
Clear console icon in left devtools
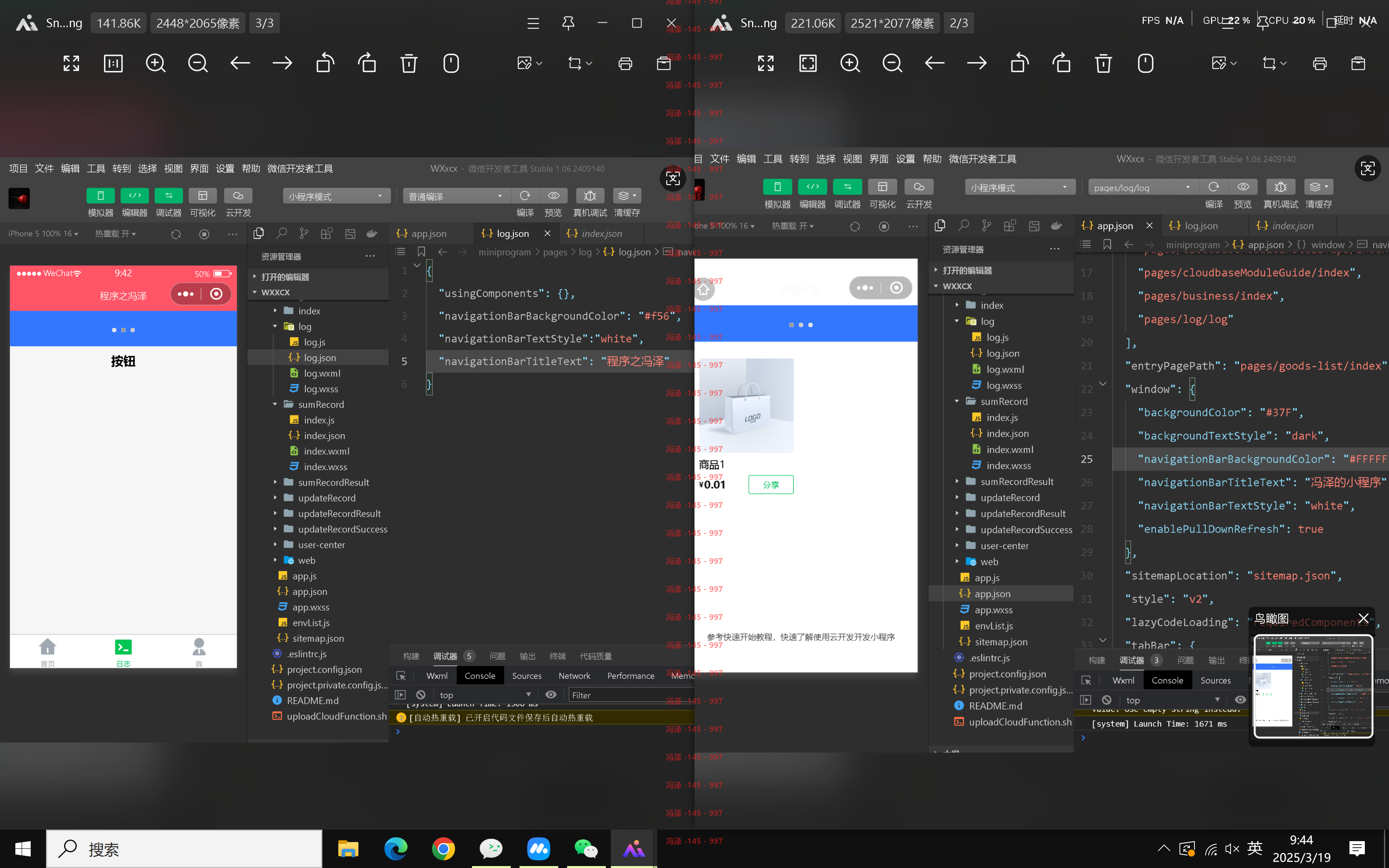coord(421,695)
